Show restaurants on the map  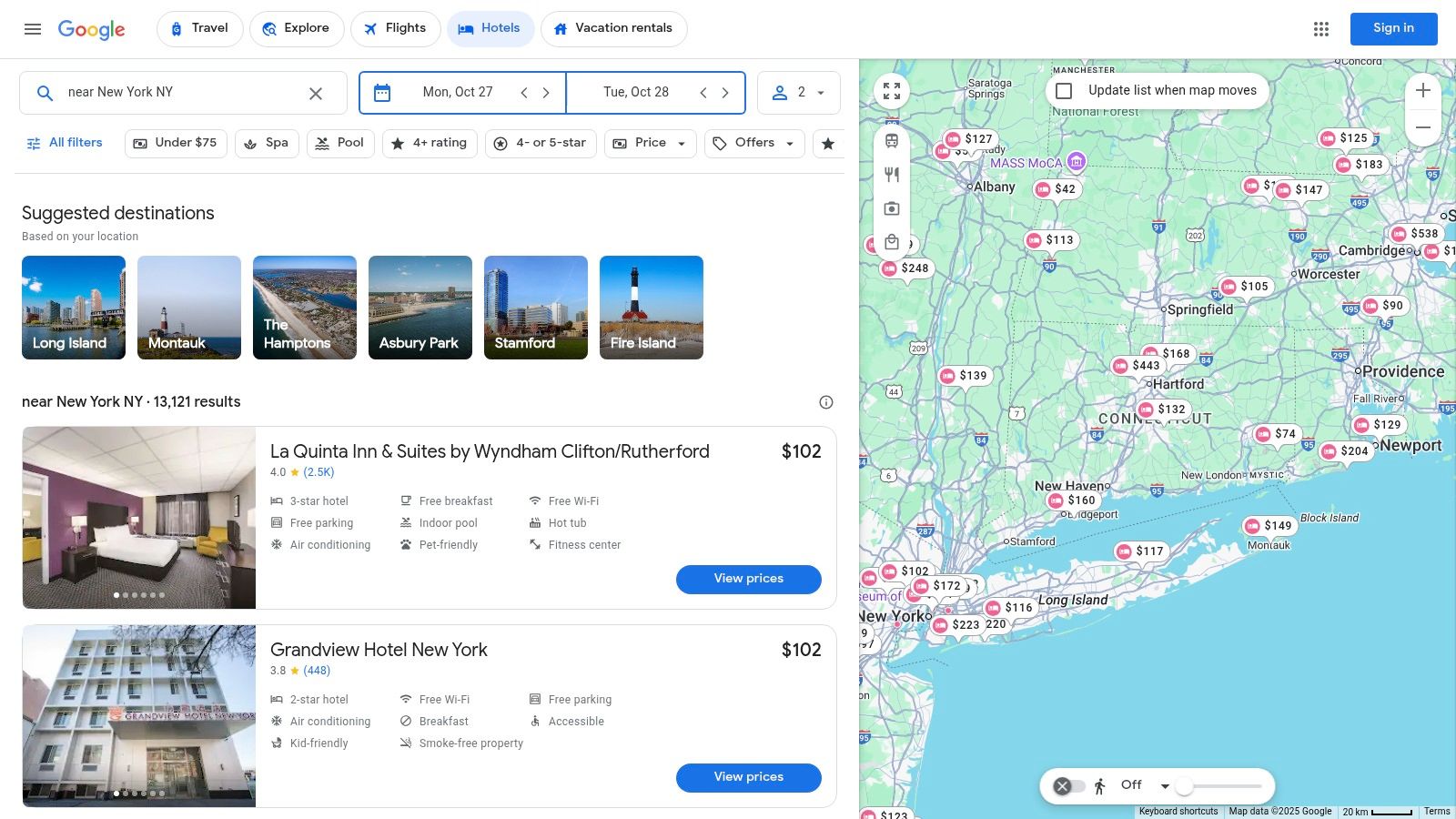click(x=892, y=175)
